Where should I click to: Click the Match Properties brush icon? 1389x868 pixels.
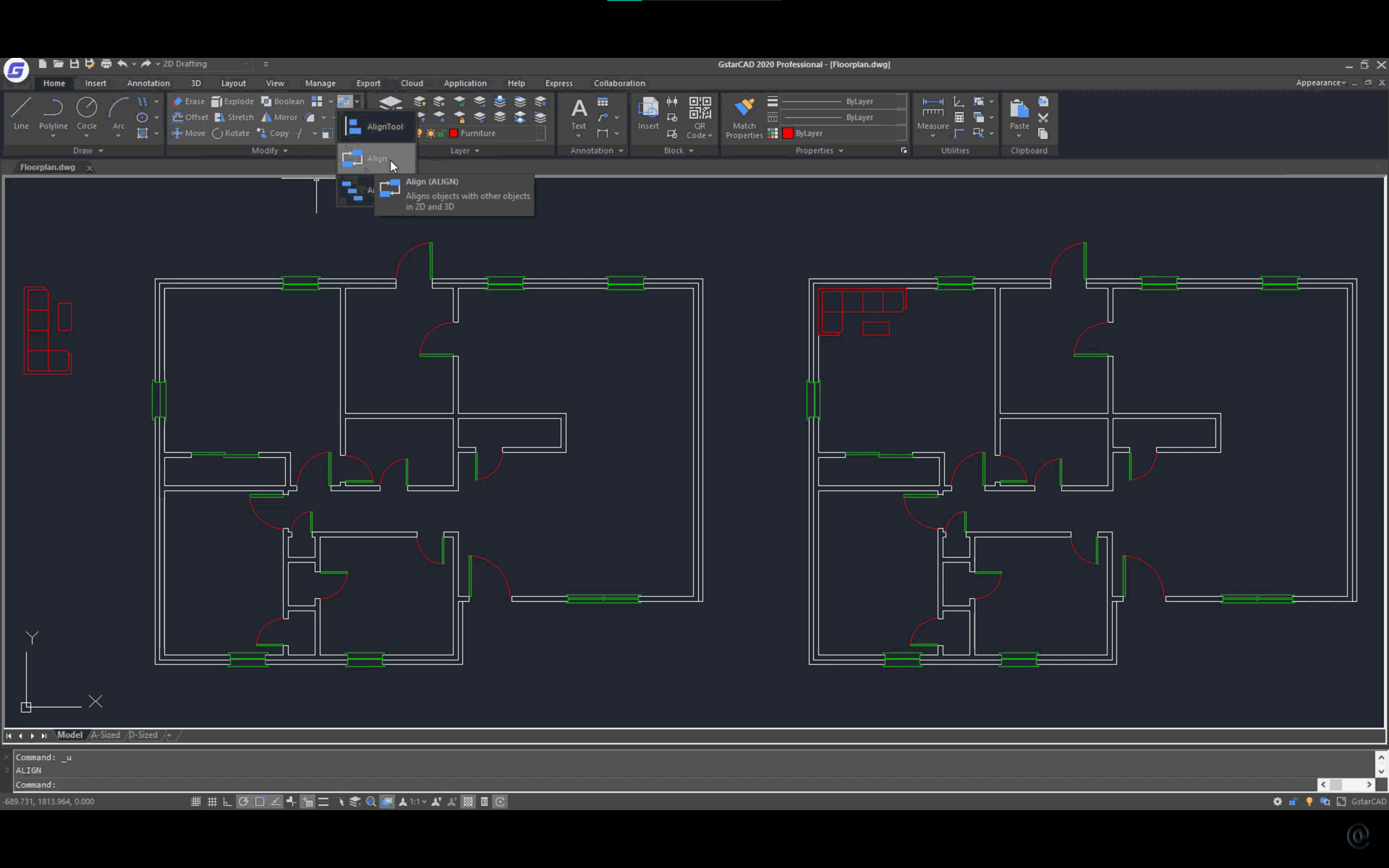click(744, 109)
